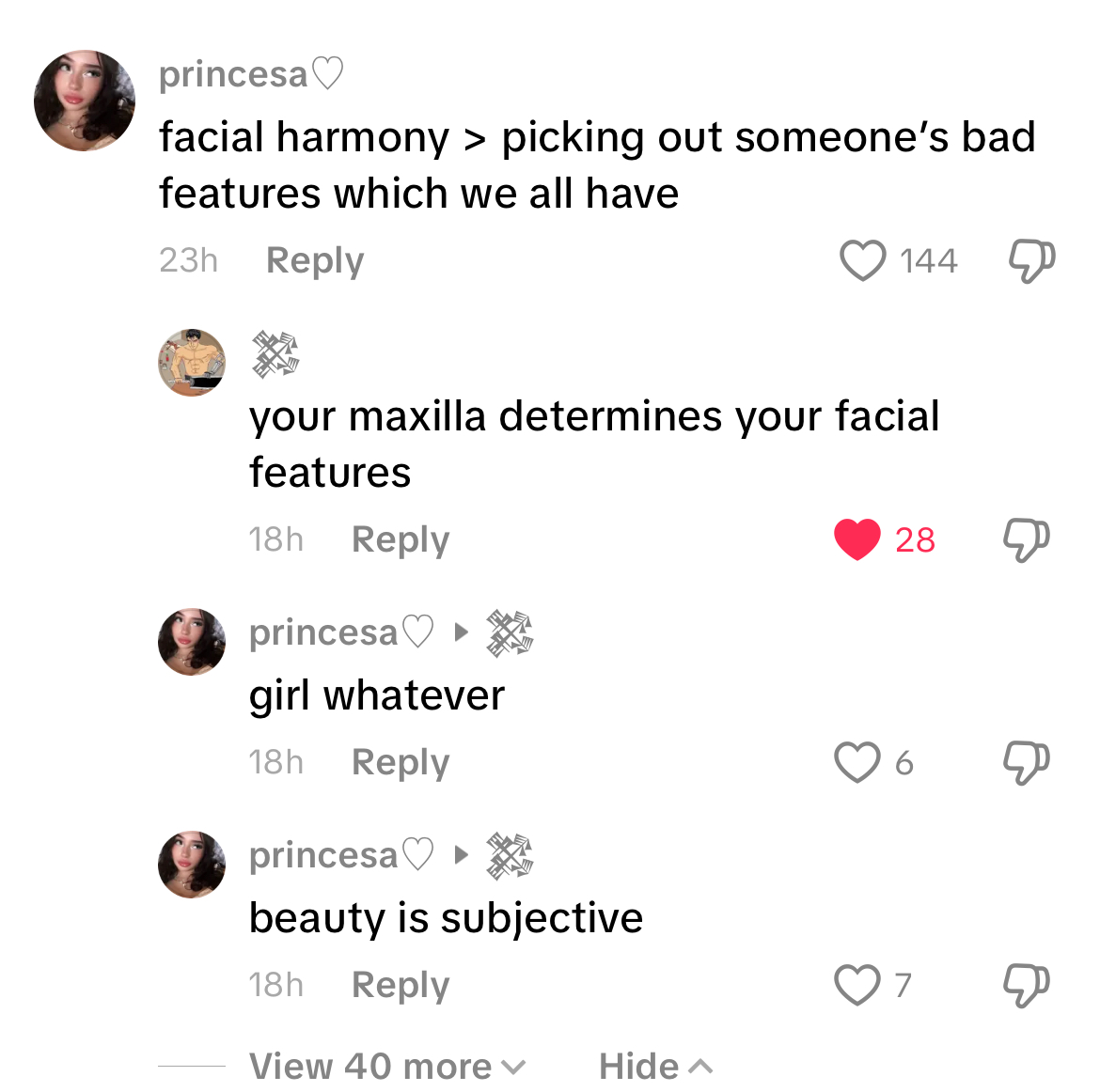Unlike the "your maxilla determines" reply
The width and height of the screenshot is (1100, 1092).
point(856,539)
